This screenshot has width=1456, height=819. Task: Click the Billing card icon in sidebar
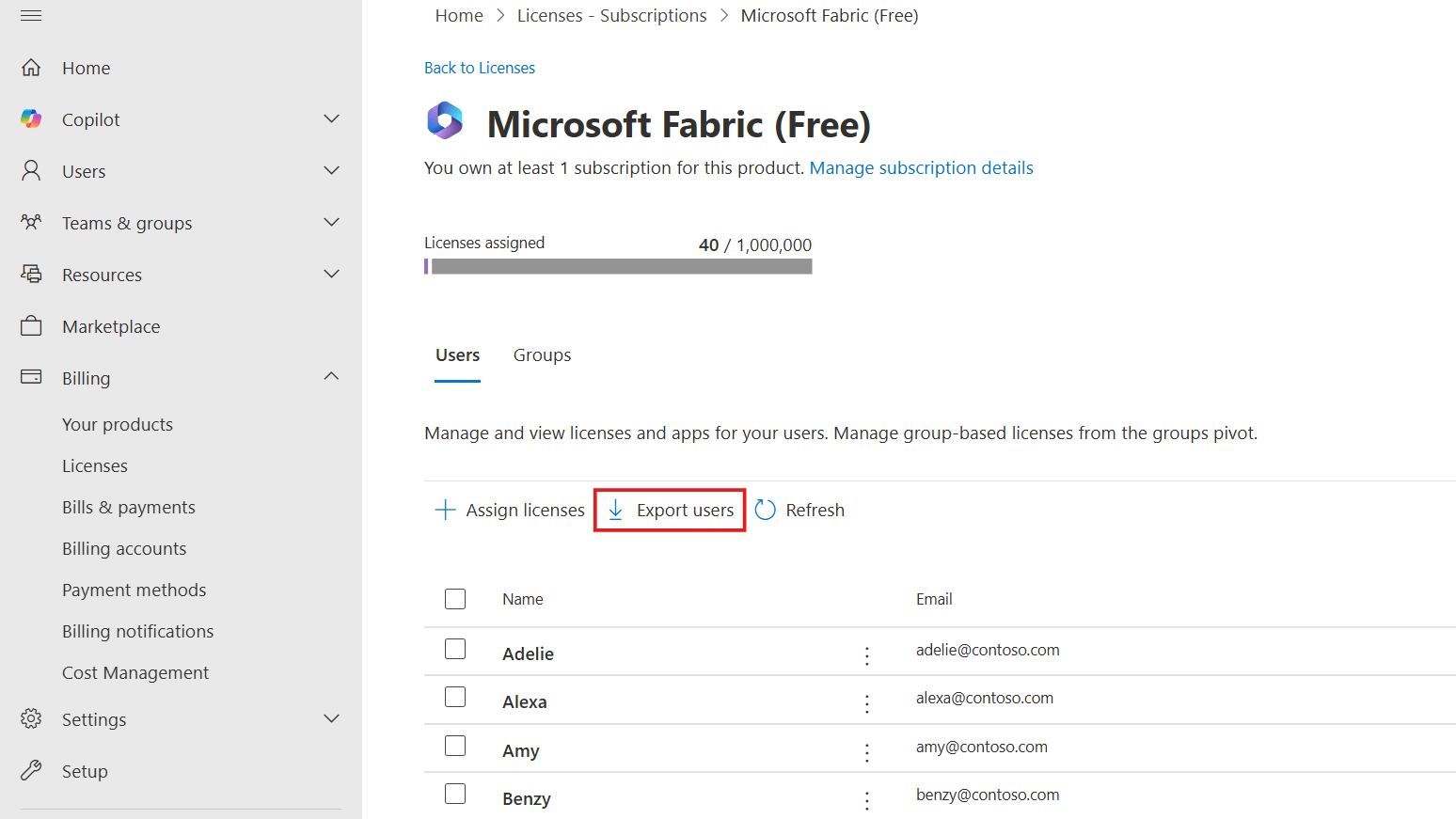tap(31, 377)
